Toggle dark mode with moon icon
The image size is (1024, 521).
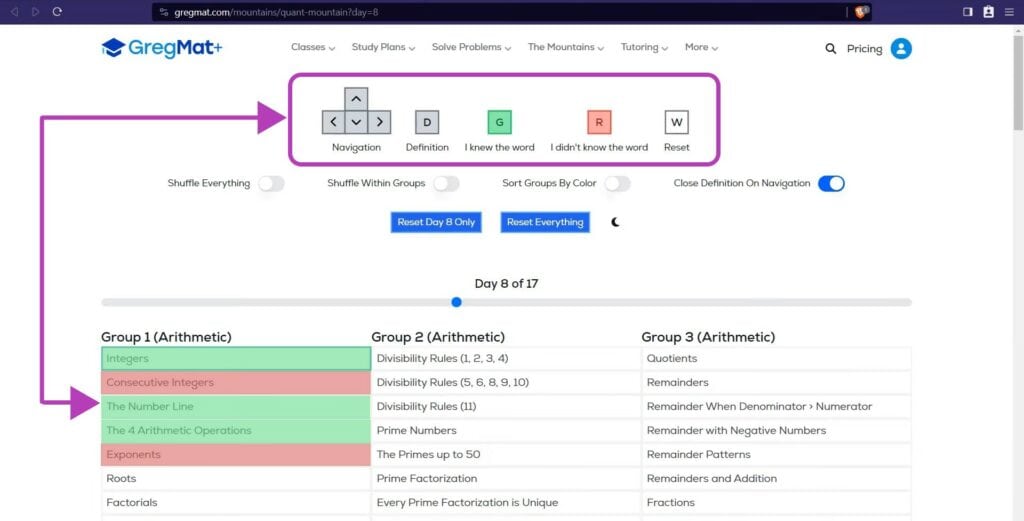coord(615,222)
